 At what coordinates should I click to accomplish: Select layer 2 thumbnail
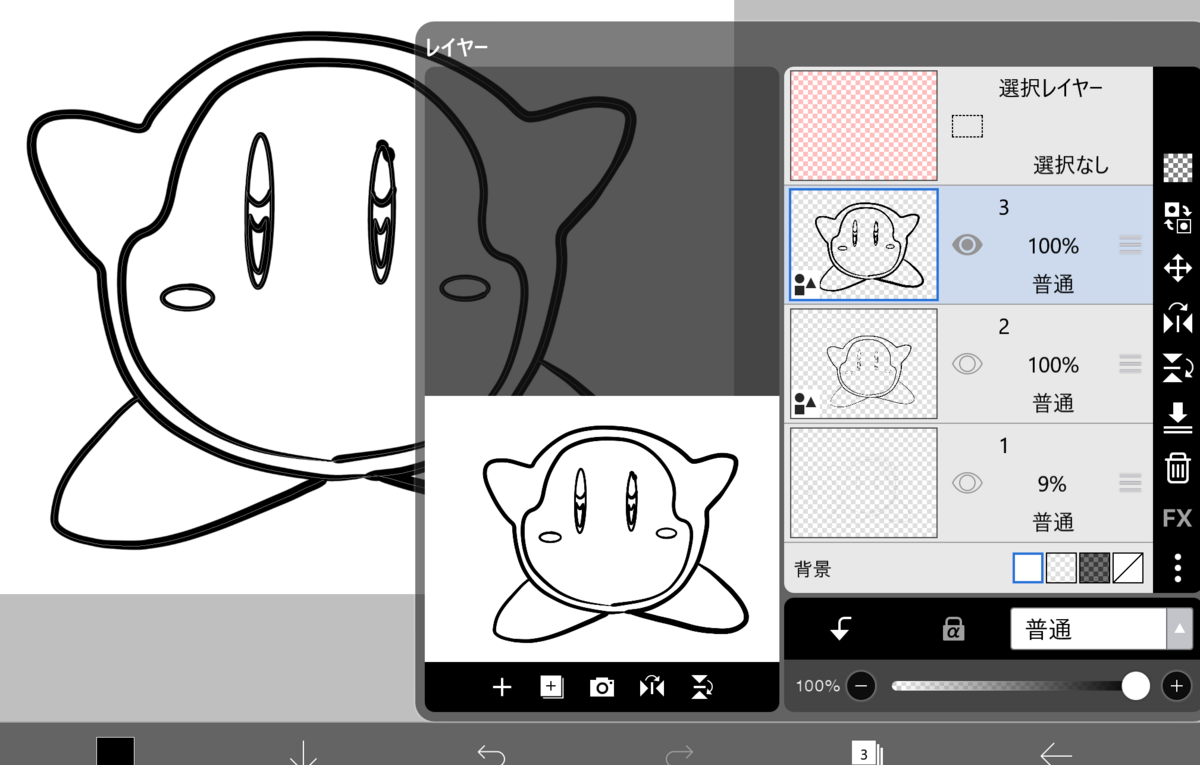[864, 363]
